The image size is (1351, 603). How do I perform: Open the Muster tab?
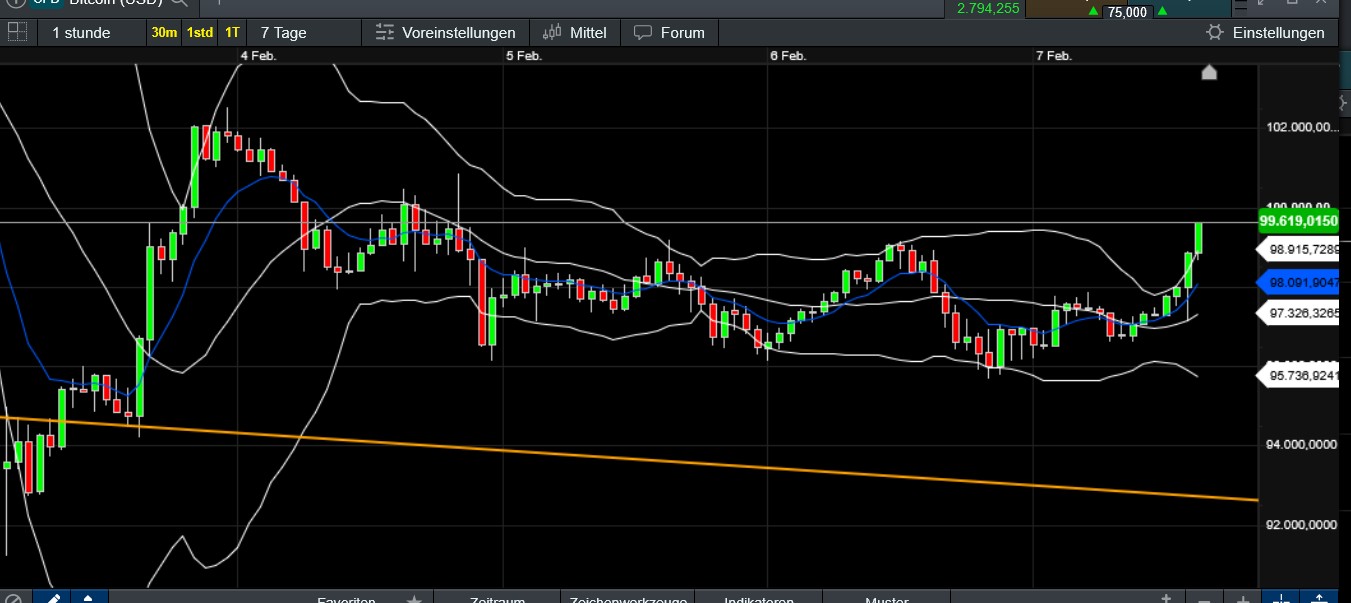click(x=886, y=599)
